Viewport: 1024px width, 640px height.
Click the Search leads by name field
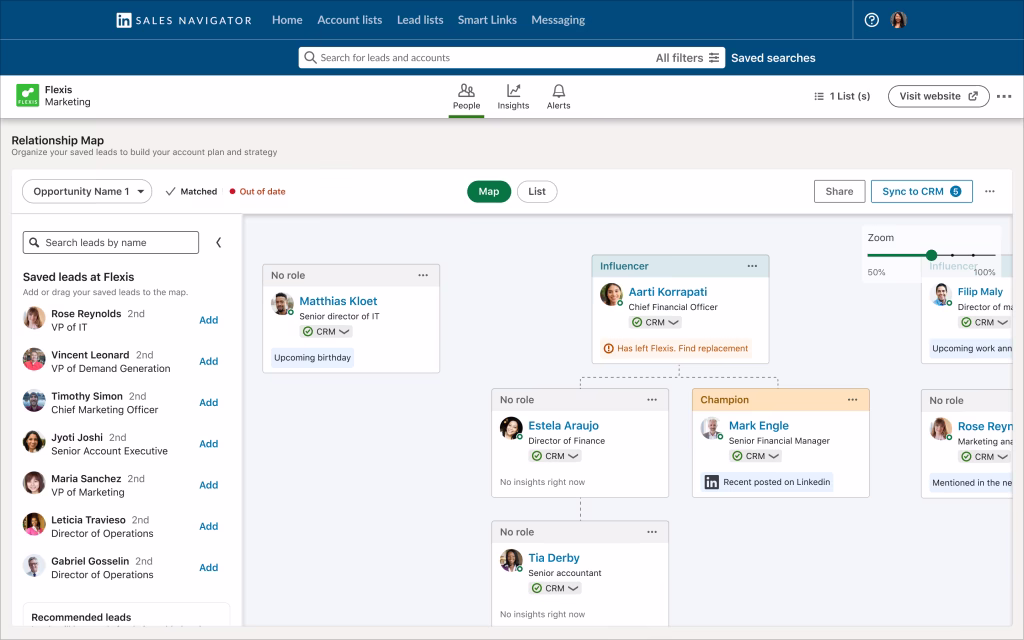tap(111, 242)
